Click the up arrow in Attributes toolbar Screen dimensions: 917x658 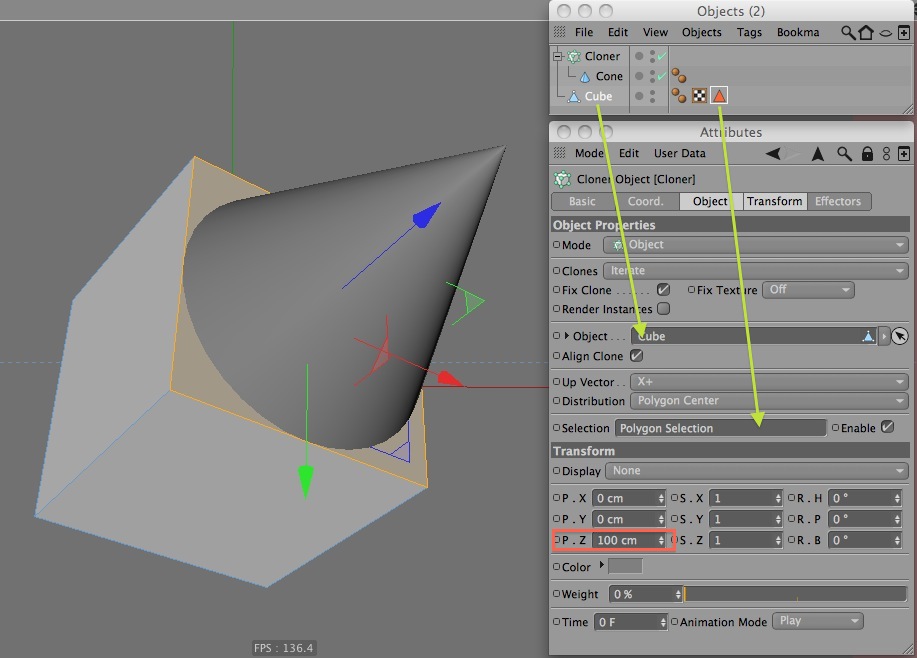818,153
